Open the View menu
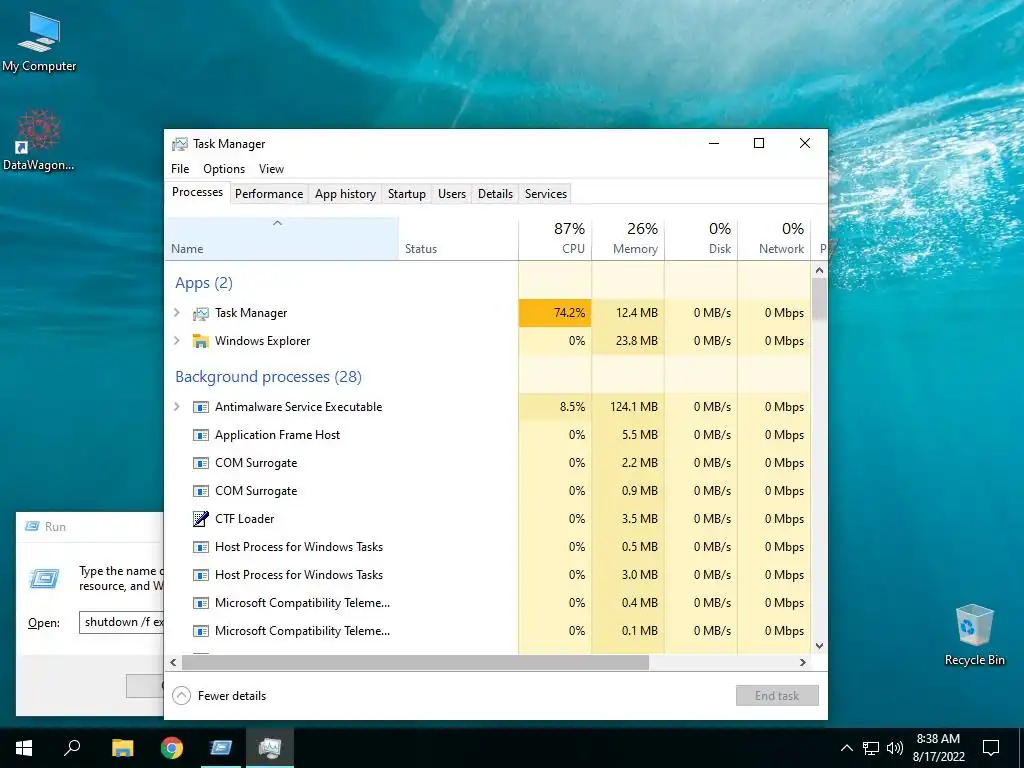 point(271,168)
